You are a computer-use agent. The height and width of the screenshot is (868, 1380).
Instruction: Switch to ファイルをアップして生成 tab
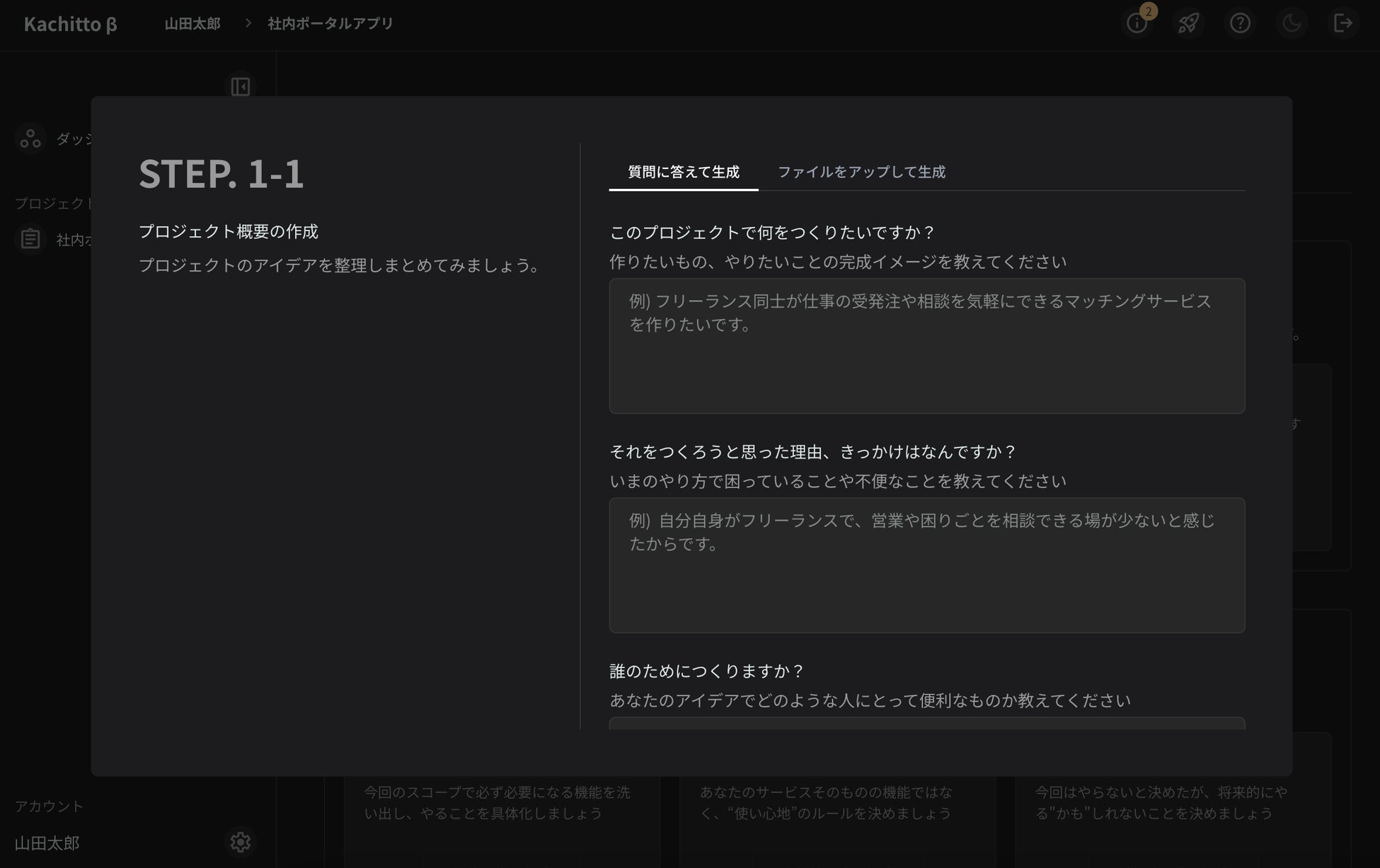tap(861, 172)
